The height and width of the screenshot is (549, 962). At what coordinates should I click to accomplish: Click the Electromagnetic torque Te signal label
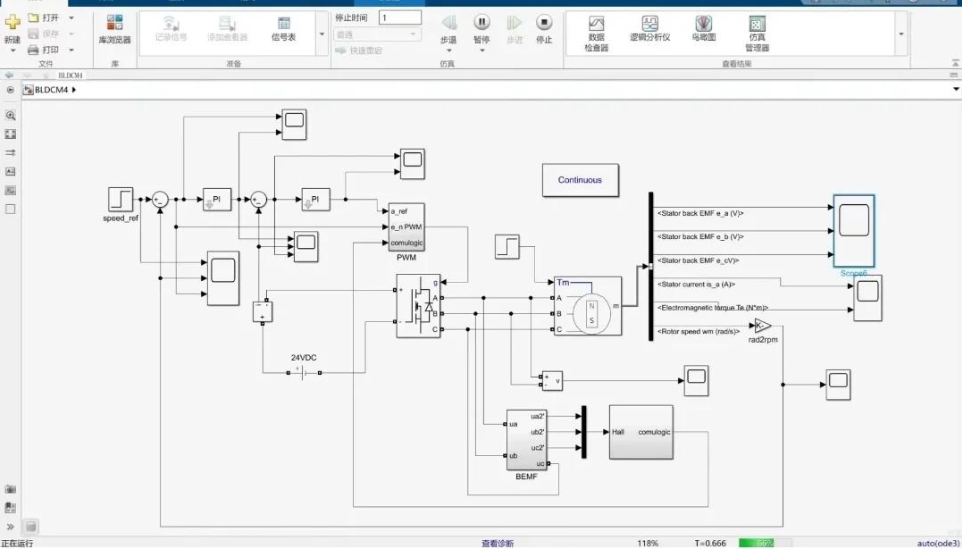click(x=712, y=308)
